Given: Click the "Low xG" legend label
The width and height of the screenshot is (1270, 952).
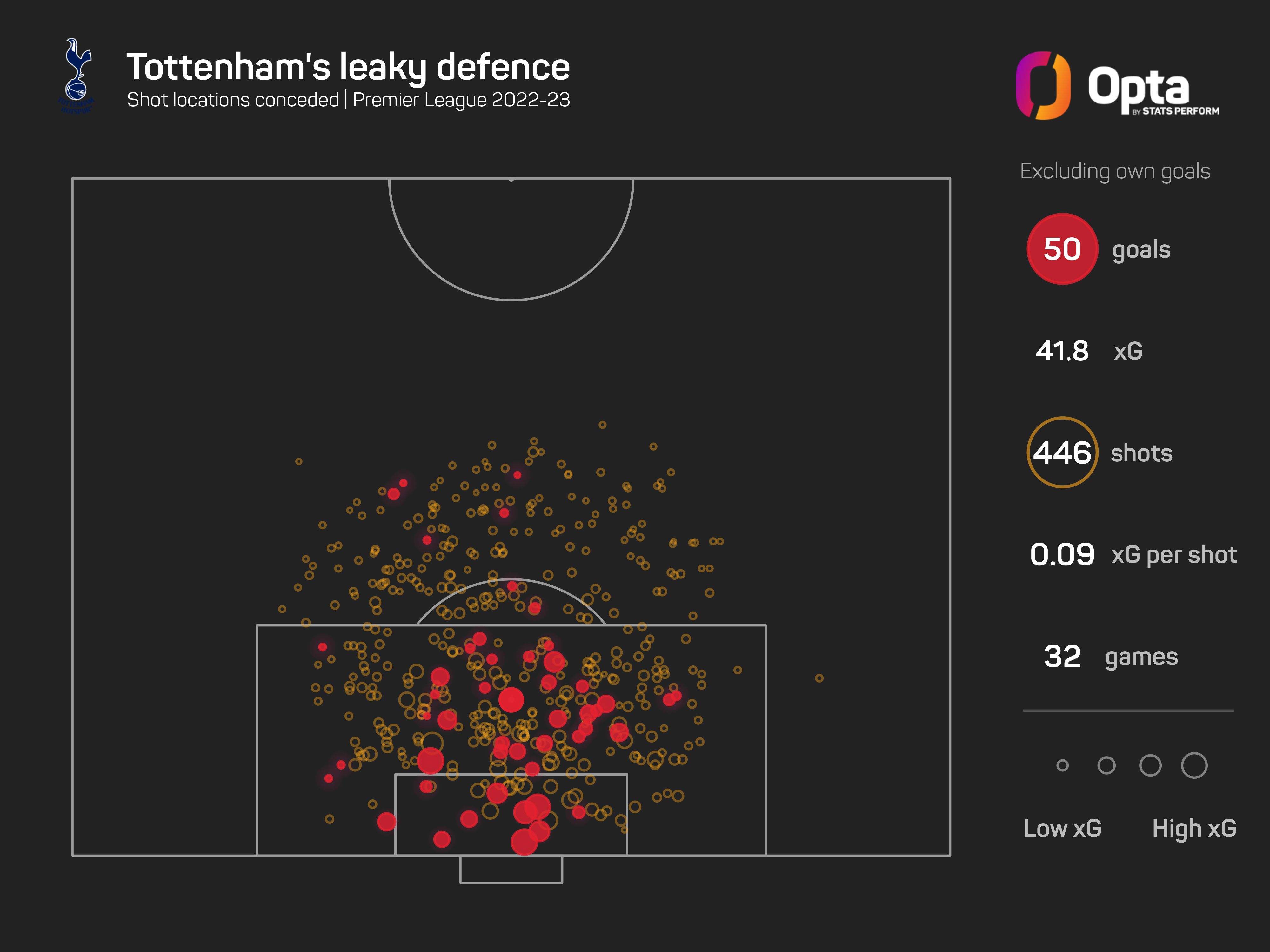Looking at the screenshot, I should tap(1062, 829).
